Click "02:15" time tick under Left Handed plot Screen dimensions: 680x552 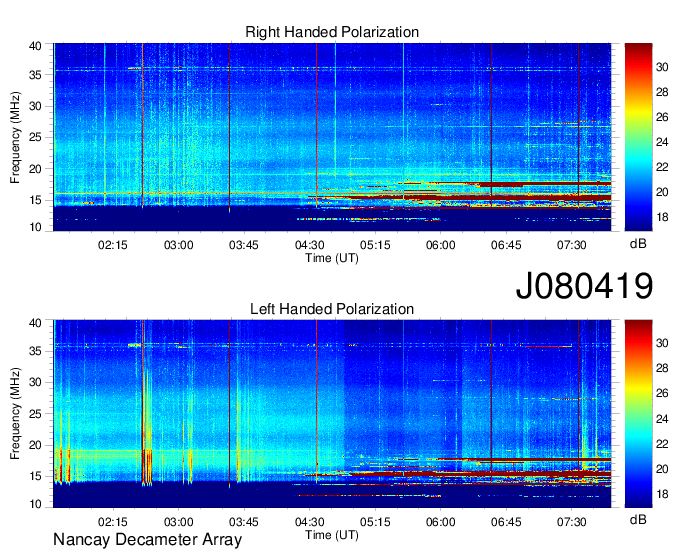(x=113, y=522)
